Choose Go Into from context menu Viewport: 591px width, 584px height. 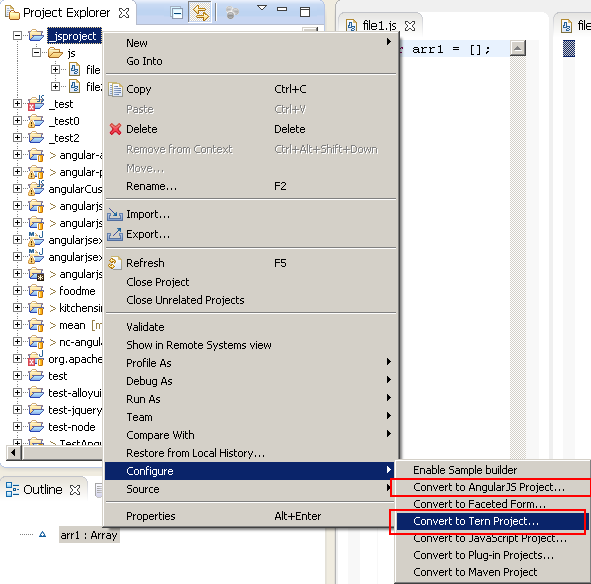(x=250, y=61)
